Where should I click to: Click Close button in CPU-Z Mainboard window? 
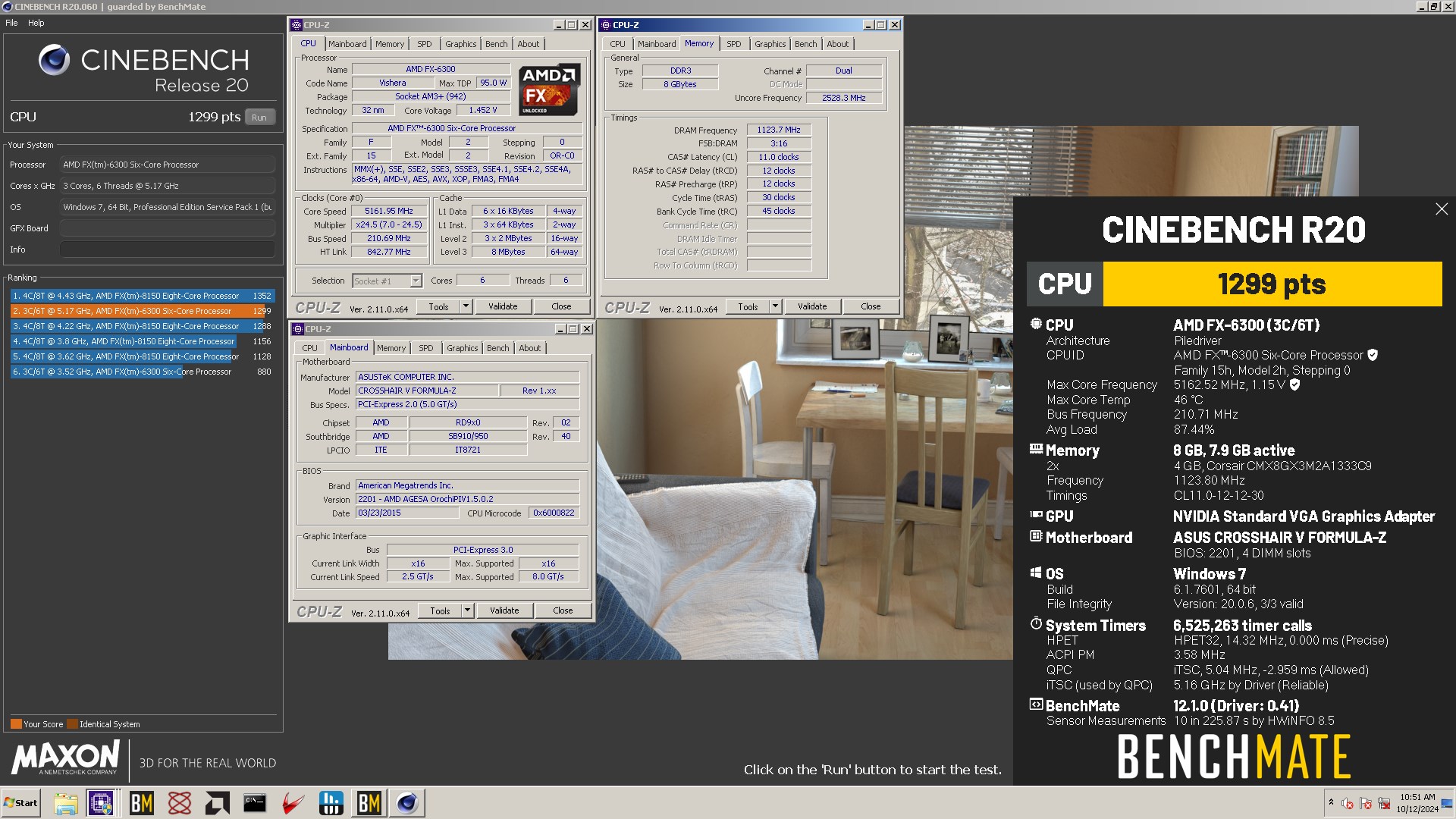[x=563, y=610]
